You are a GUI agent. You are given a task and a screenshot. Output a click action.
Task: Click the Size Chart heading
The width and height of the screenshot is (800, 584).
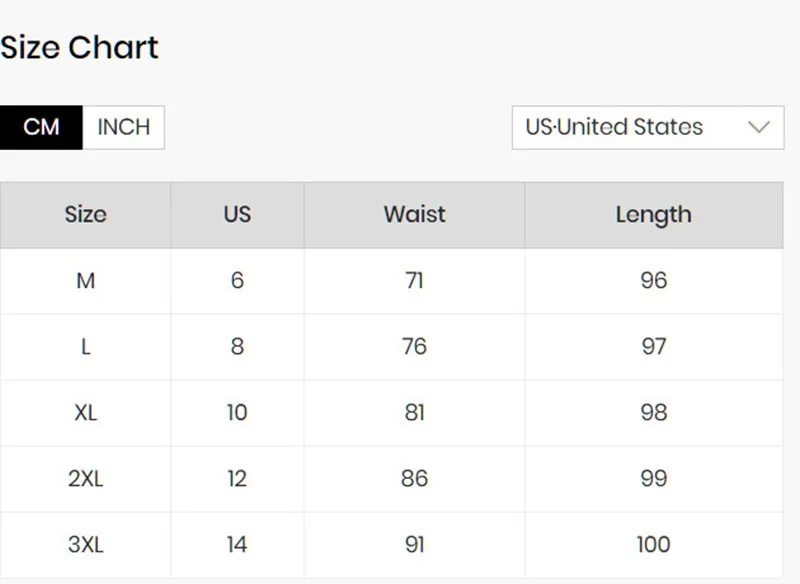click(80, 47)
